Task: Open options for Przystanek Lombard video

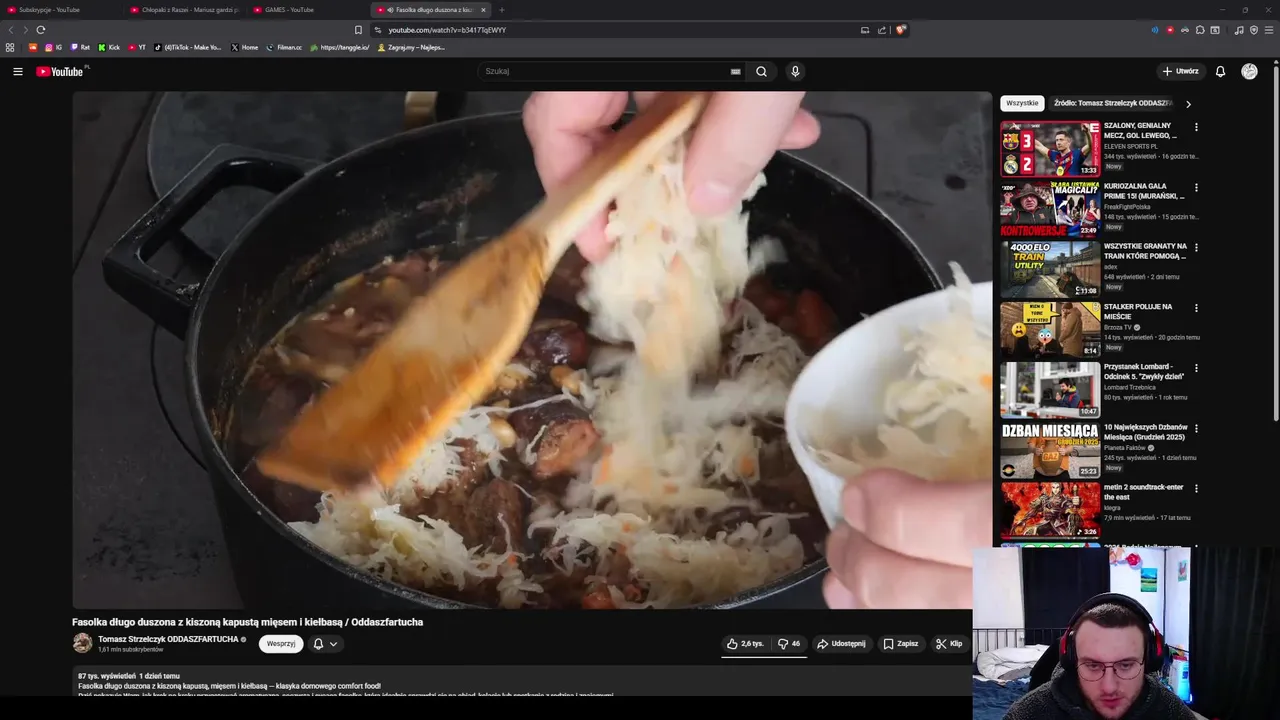Action: 1196,368
